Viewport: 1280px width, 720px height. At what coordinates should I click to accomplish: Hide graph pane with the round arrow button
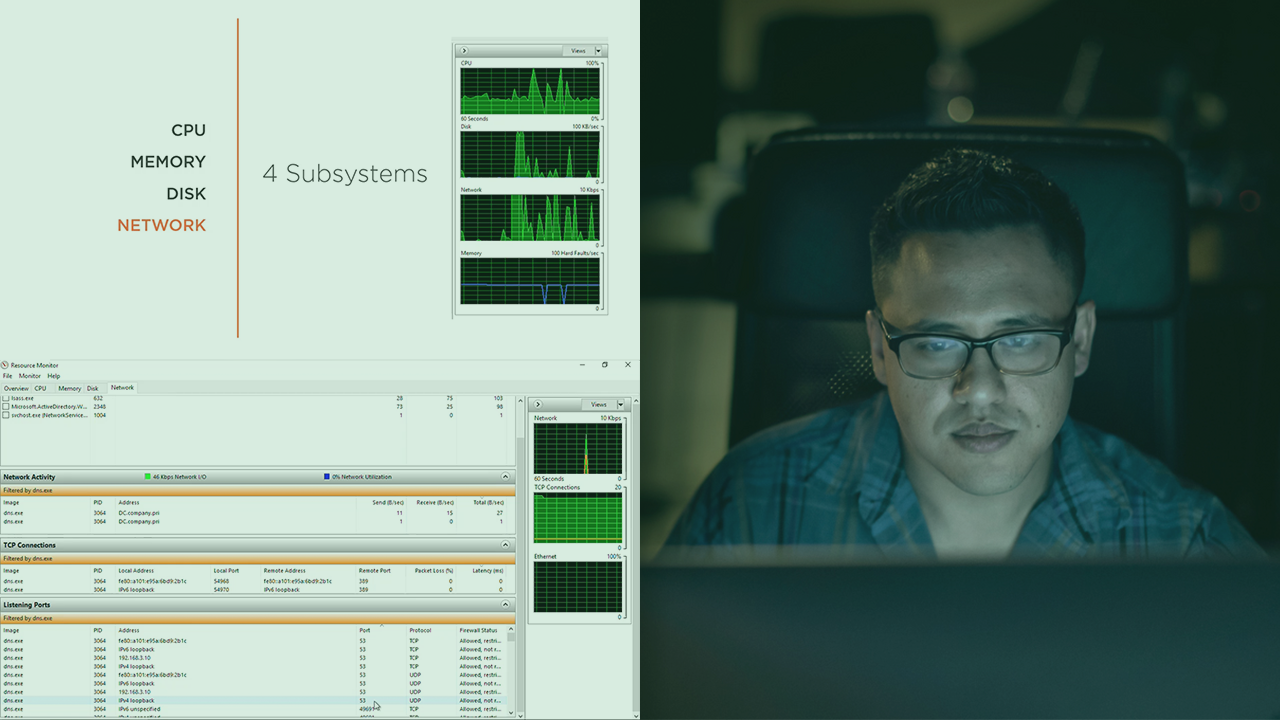[538, 405]
